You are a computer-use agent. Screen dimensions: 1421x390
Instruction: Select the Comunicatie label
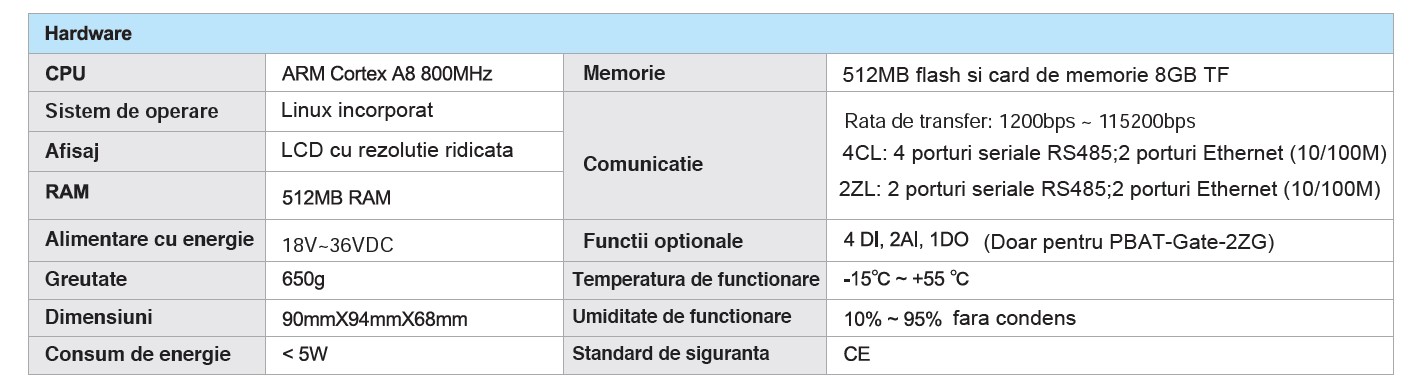click(642, 163)
